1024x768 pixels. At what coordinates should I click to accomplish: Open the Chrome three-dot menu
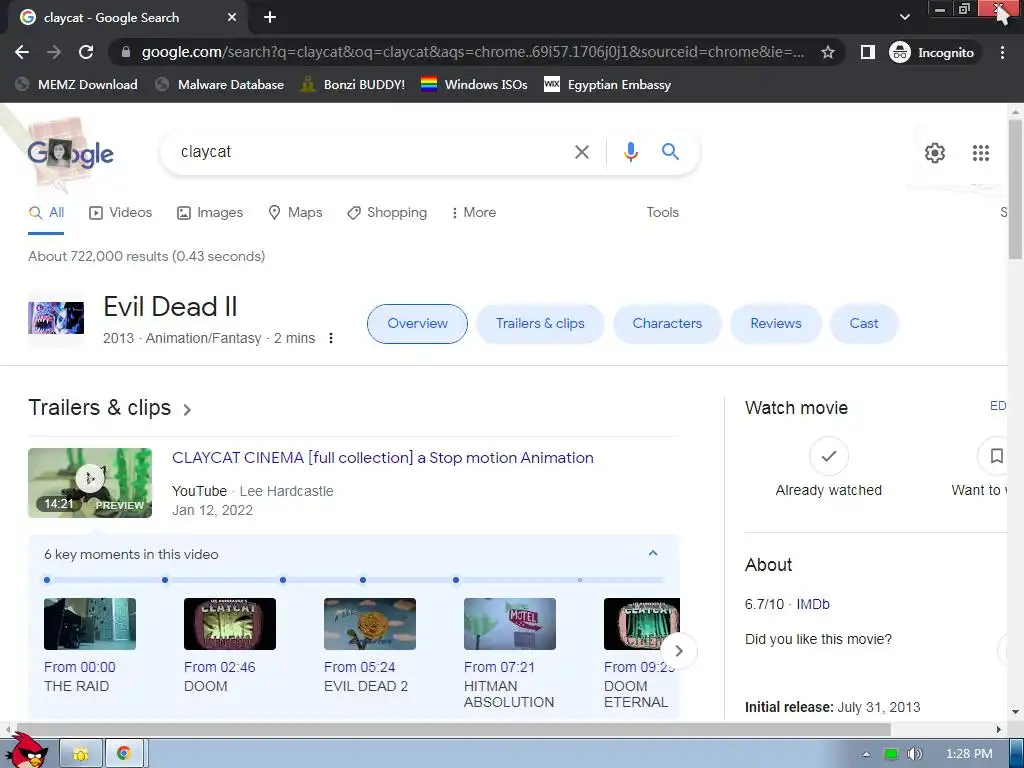coord(1002,52)
